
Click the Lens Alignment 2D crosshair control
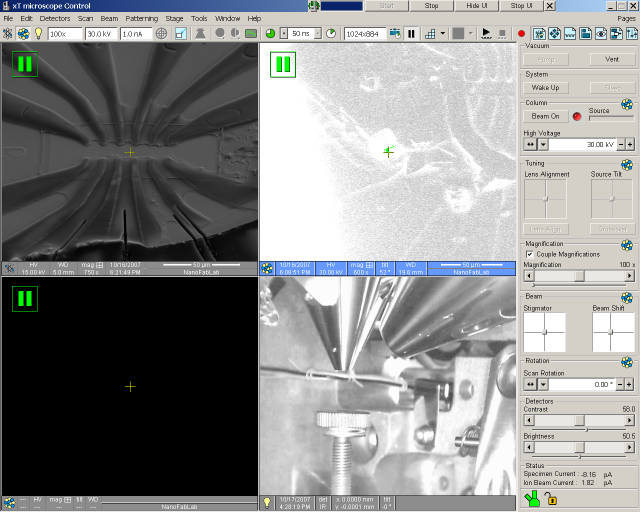click(x=545, y=199)
